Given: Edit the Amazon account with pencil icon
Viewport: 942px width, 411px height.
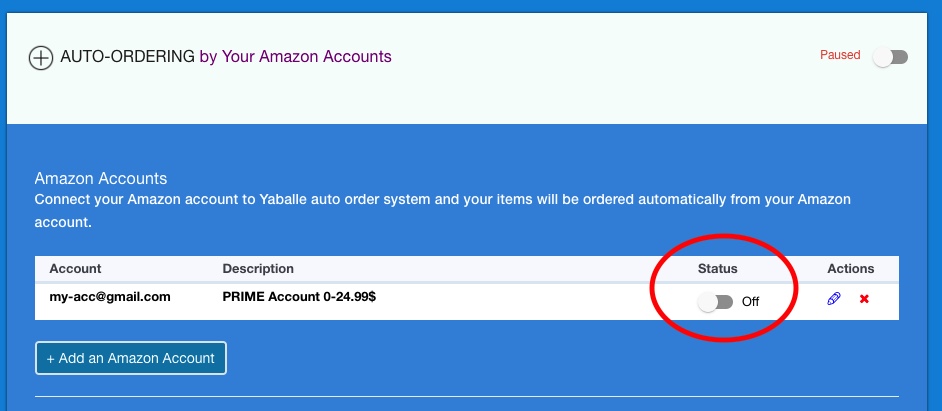Looking at the screenshot, I should pos(833,299).
